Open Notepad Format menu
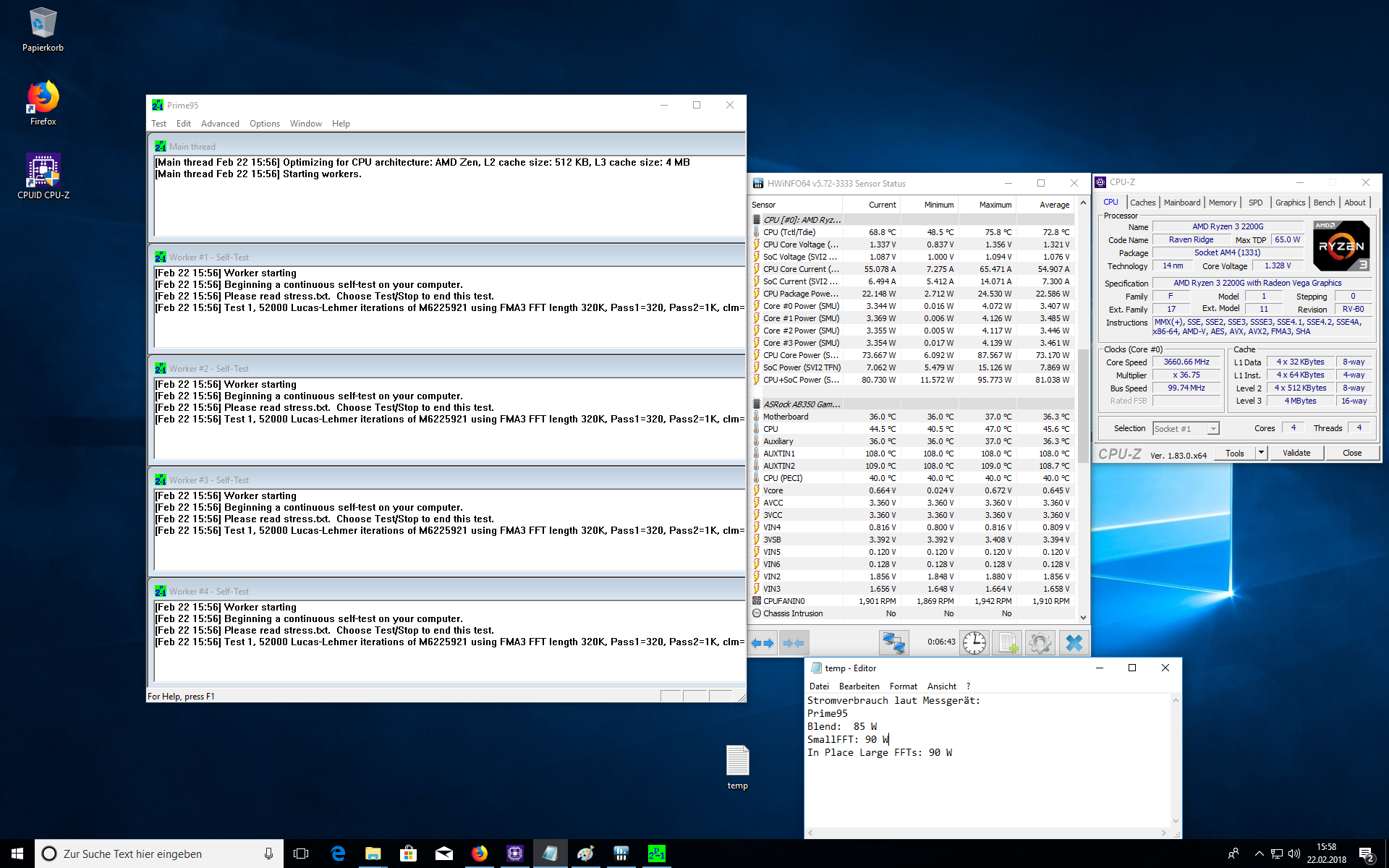Viewport: 1389px width, 868px height. pos(903,686)
